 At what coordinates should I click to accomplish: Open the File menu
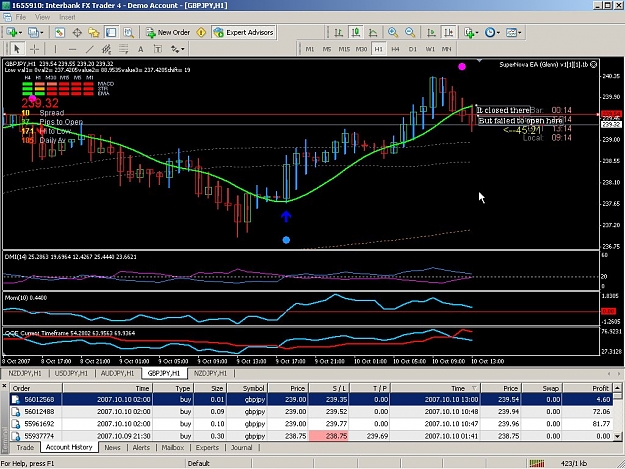(x=21, y=17)
